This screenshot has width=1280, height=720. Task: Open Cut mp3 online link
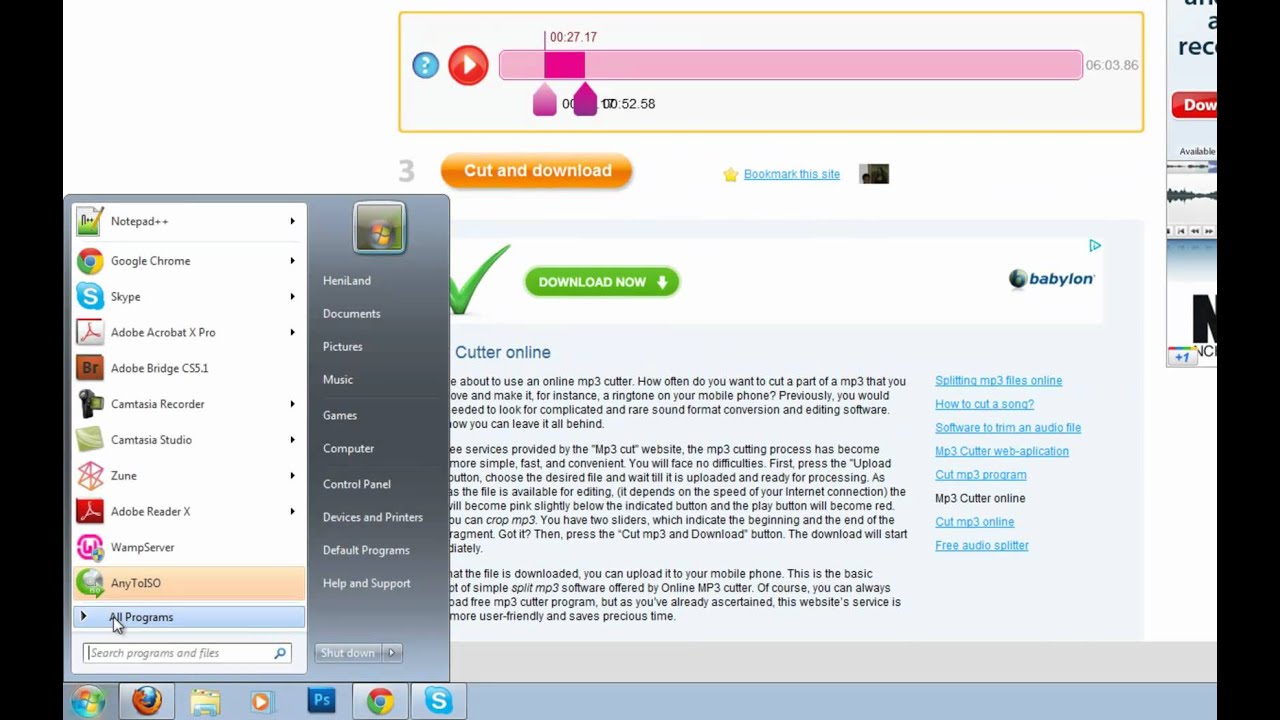click(x=975, y=522)
